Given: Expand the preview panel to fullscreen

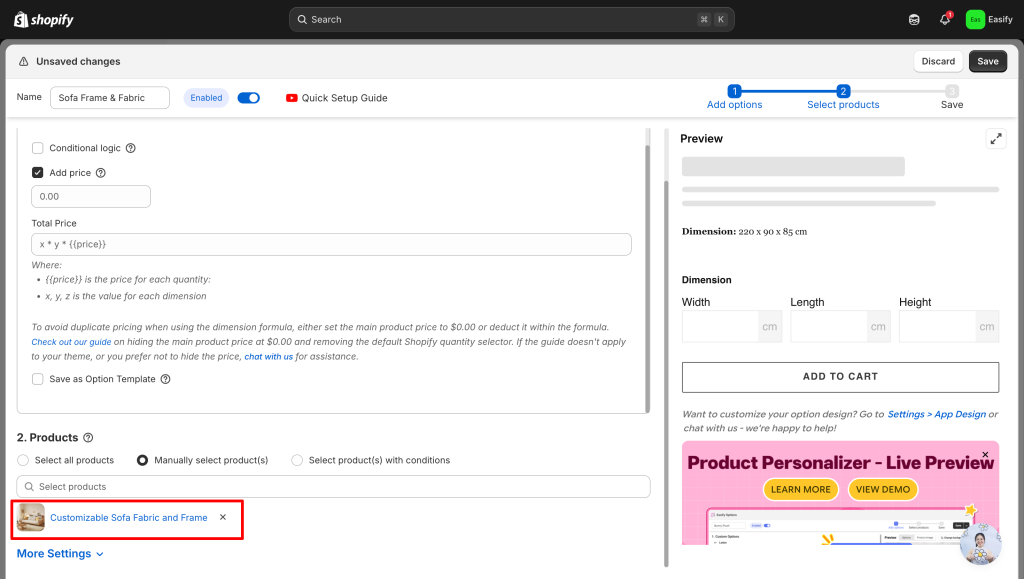Looking at the screenshot, I should [x=995, y=139].
